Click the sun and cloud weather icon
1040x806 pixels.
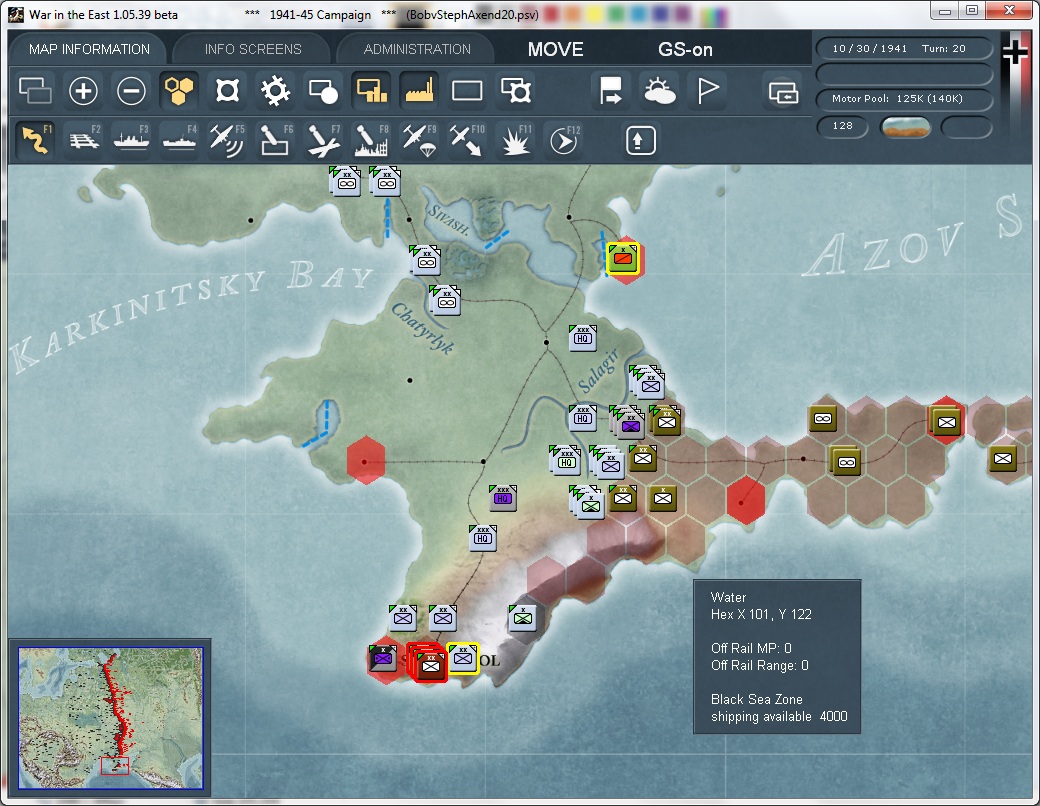(659, 91)
